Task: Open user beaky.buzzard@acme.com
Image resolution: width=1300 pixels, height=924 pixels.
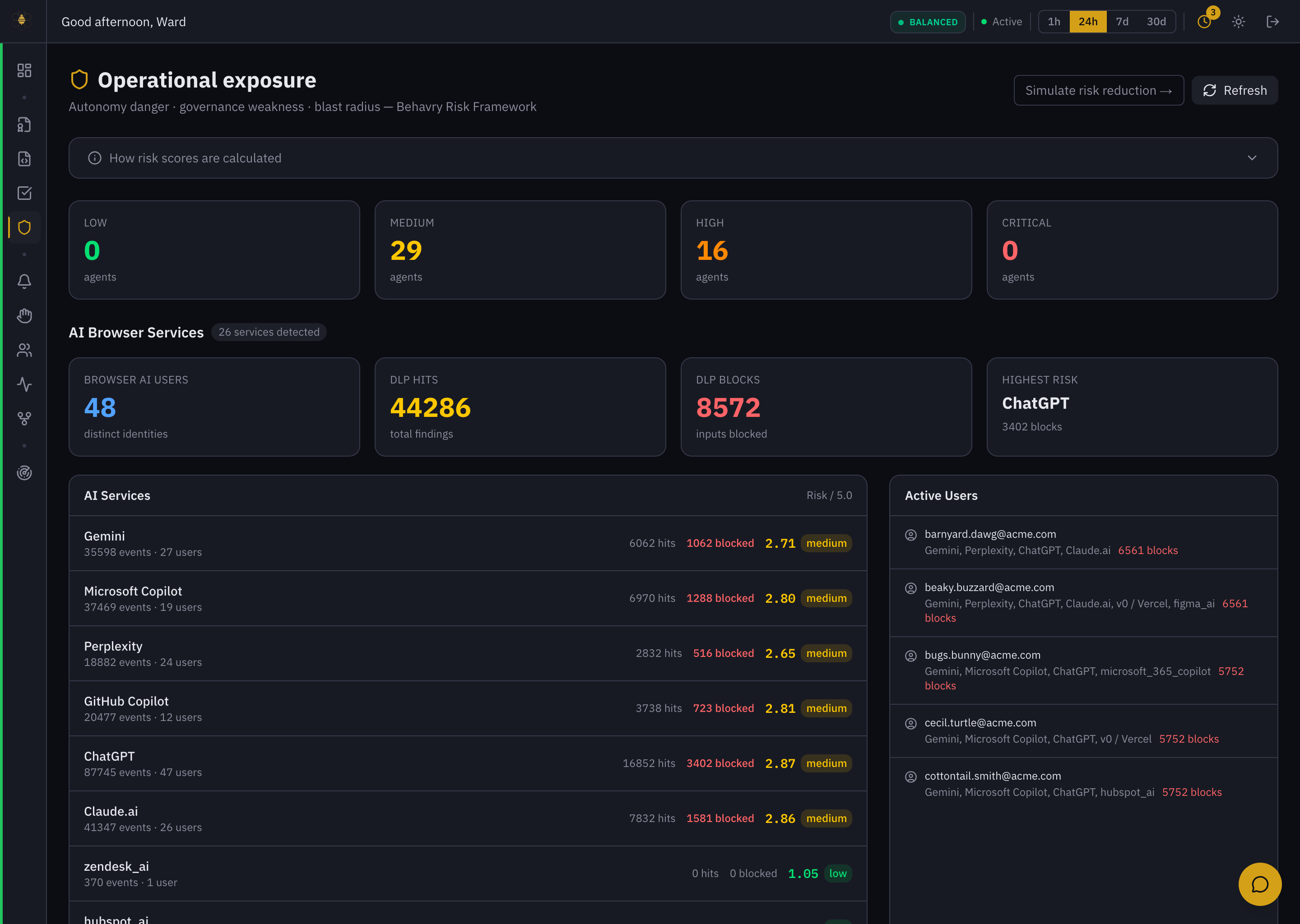Action: click(x=989, y=588)
